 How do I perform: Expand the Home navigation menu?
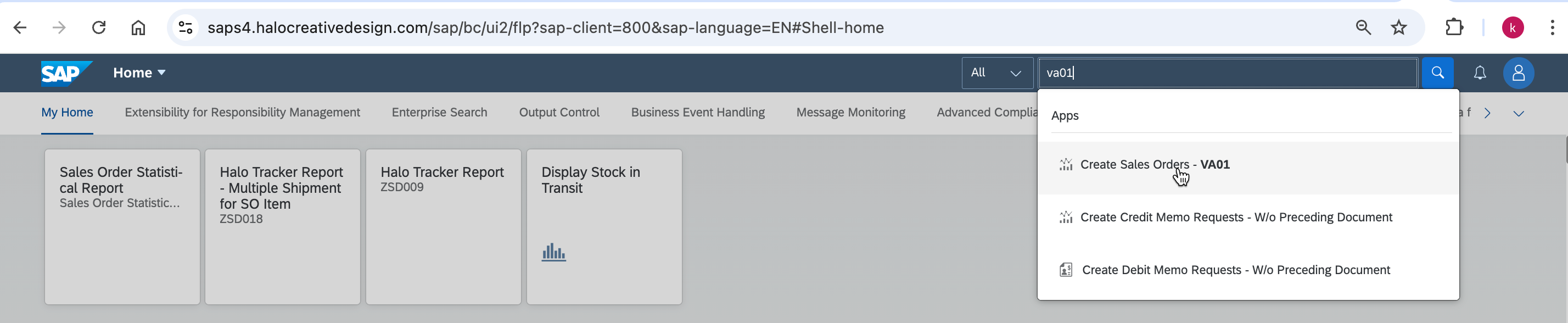(x=139, y=73)
